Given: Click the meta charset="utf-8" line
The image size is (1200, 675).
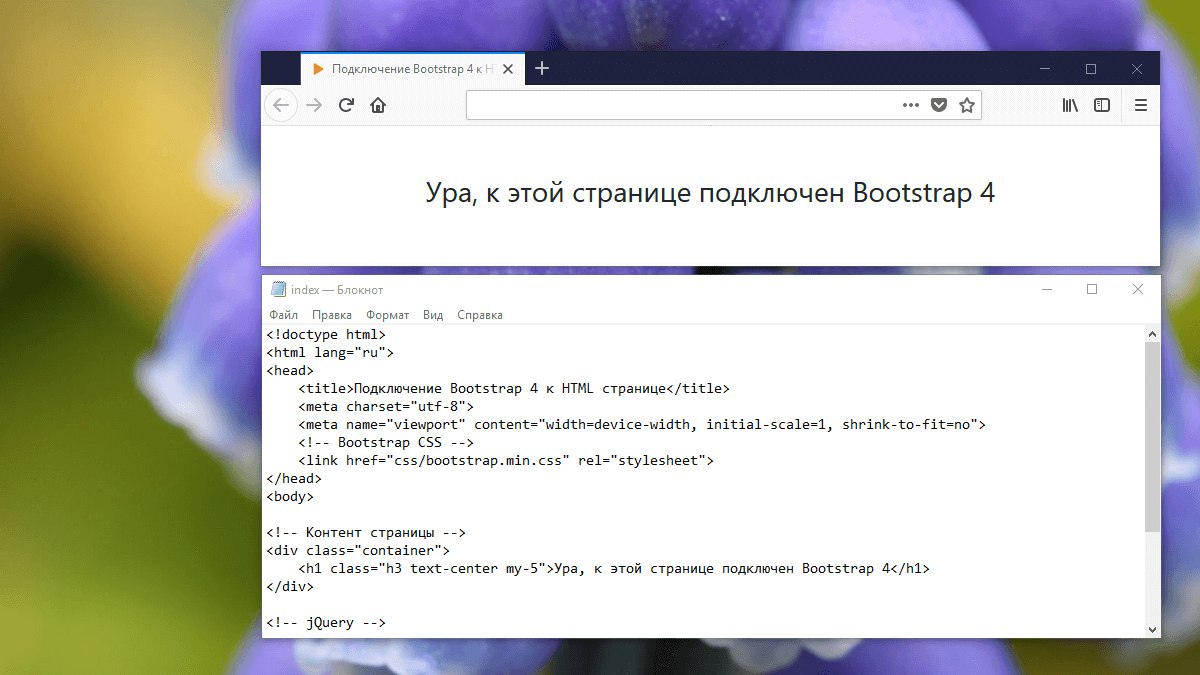Looking at the screenshot, I should 386,407.
